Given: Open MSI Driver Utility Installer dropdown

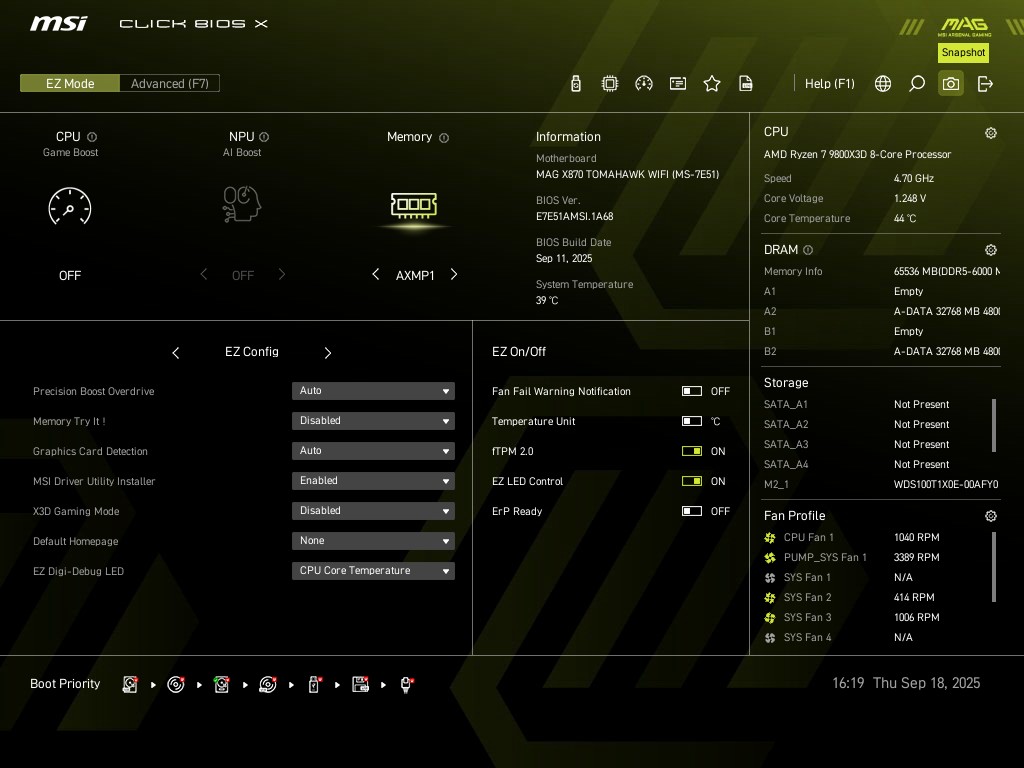Looking at the screenshot, I should coord(373,481).
